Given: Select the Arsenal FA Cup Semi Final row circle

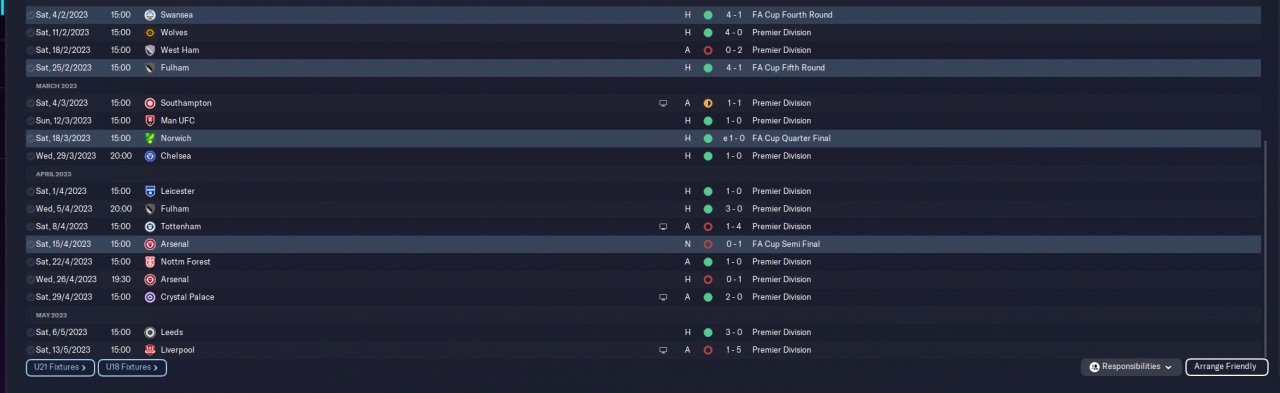Looking at the screenshot, I should click(30, 244).
